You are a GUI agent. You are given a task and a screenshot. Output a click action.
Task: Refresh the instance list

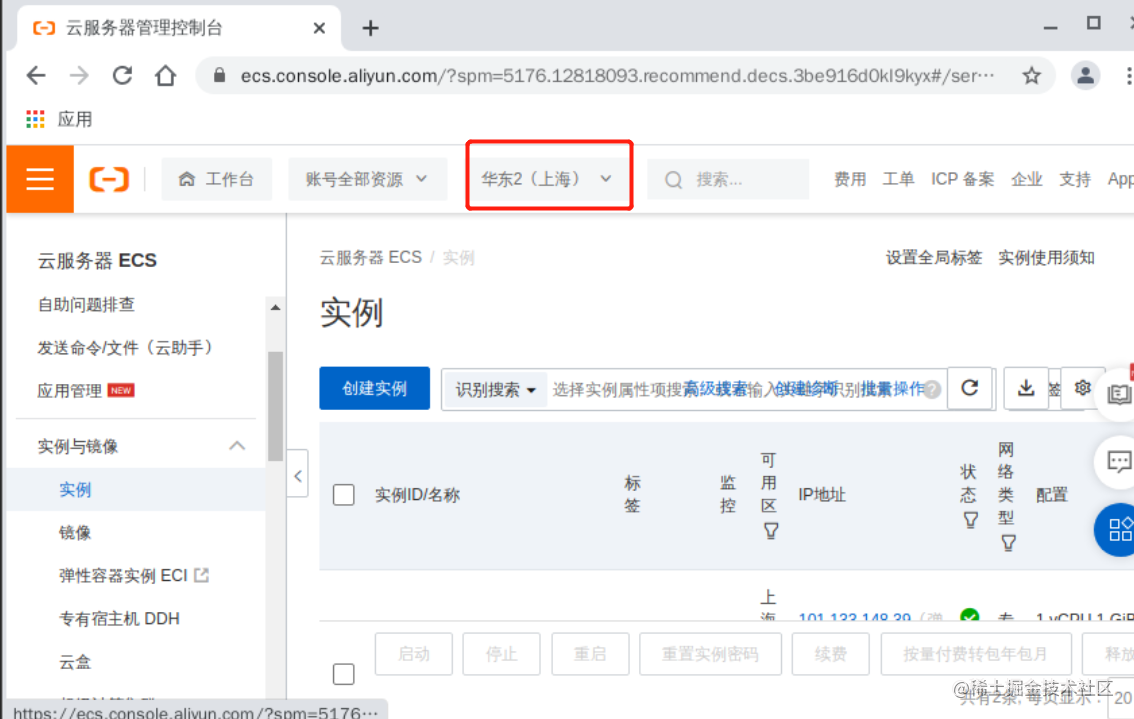pos(969,388)
